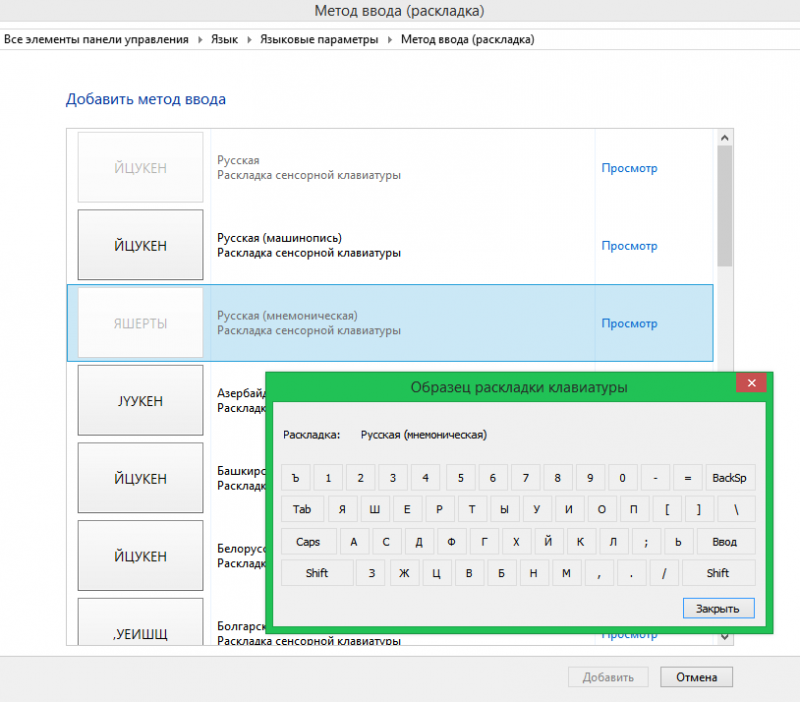Select the first ЙЦУКЕН Русская layout thumbnail
The image size is (800, 702).
click(140, 167)
